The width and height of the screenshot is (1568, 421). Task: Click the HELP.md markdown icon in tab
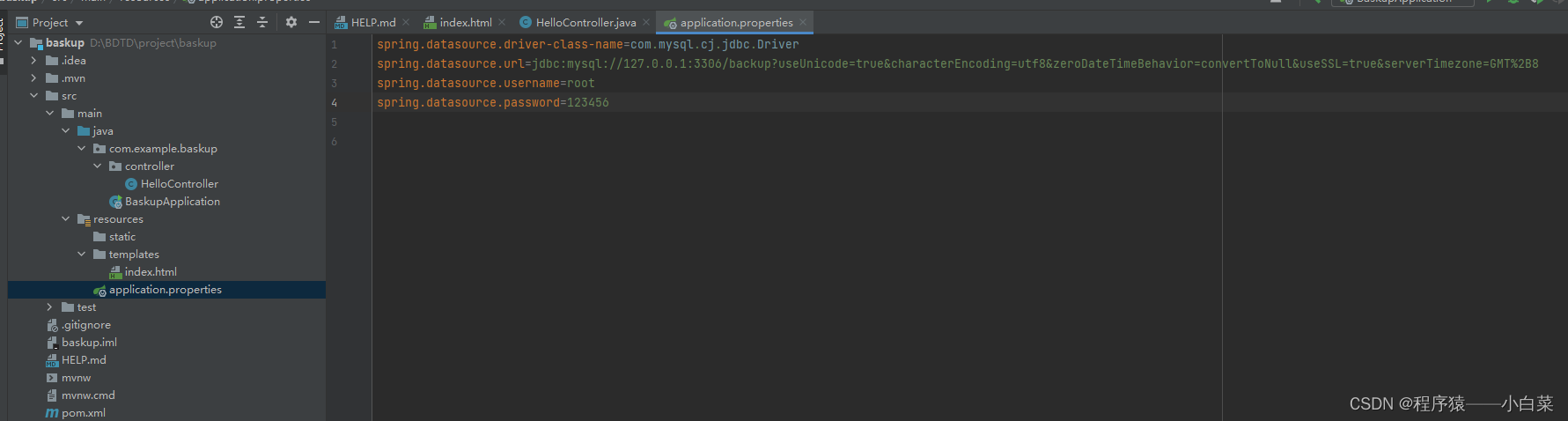click(x=341, y=23)
